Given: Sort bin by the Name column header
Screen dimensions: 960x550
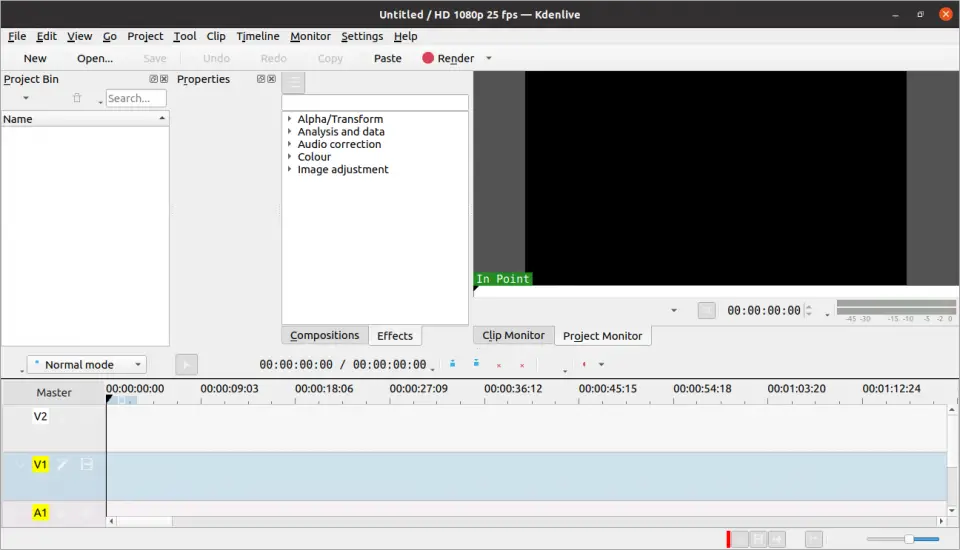Looking at the screenshot, I should click(x=84, y=119).
